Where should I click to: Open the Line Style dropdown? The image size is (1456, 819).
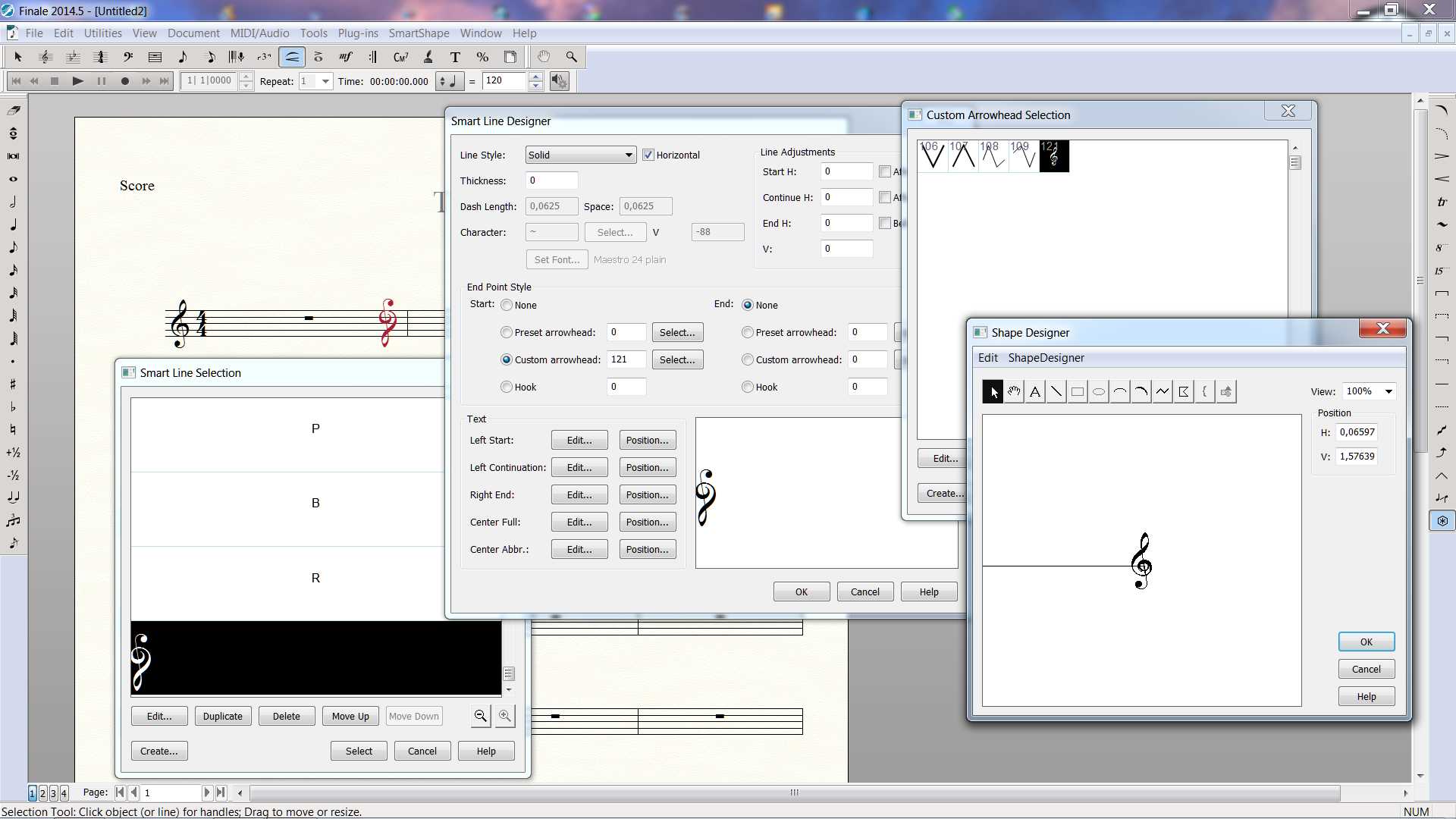580,155
